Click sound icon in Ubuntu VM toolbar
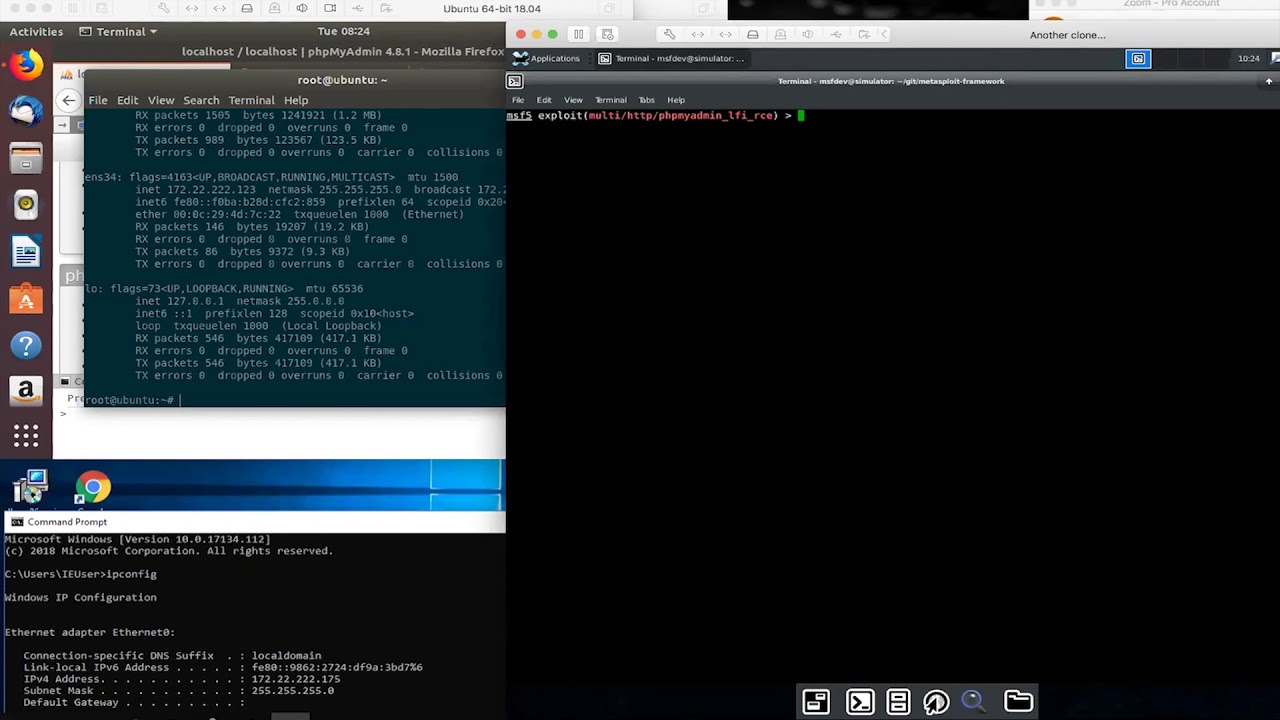This screenshot has width=1280, height=720. point(302,9)
